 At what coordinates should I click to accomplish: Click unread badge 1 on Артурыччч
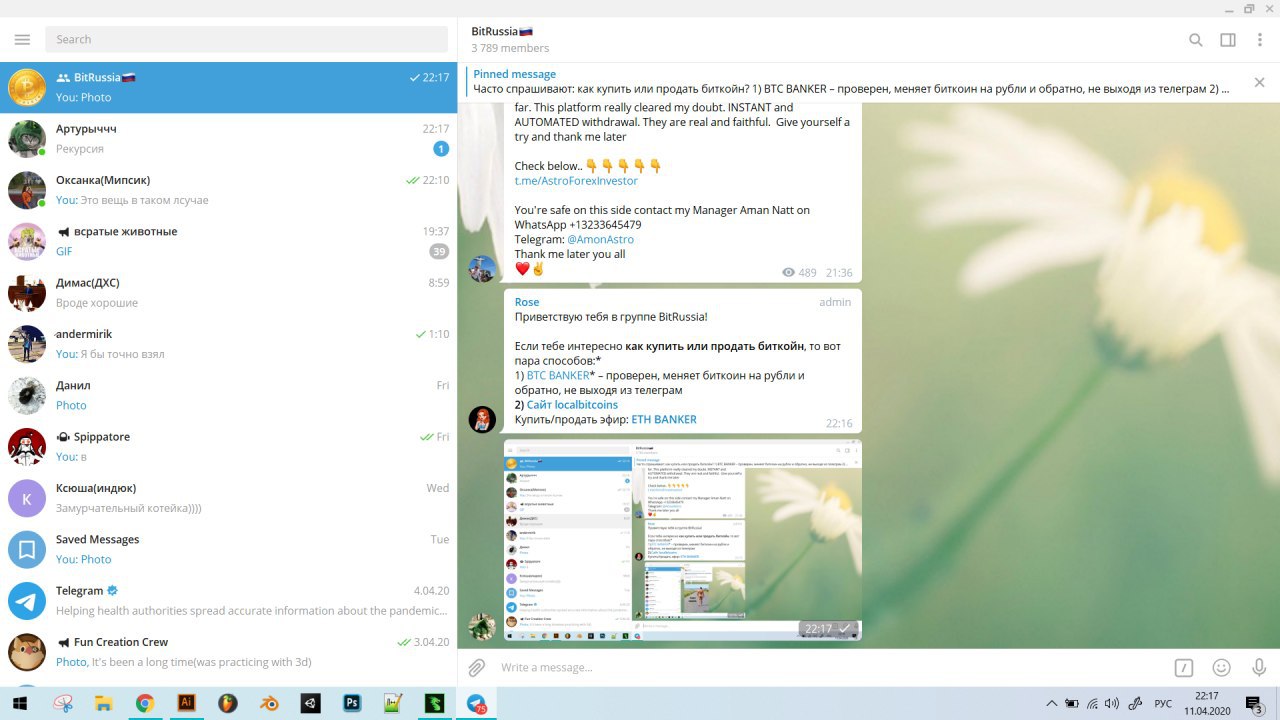[441, 149]
